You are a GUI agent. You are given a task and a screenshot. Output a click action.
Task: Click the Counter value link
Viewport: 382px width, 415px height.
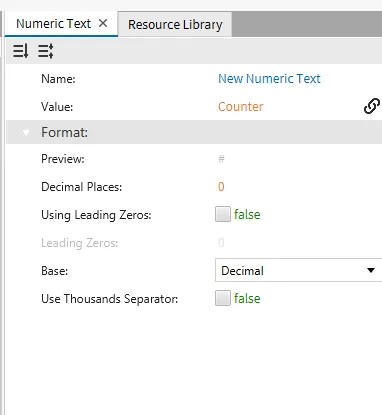pyautogui.click(x=241, y=107)
